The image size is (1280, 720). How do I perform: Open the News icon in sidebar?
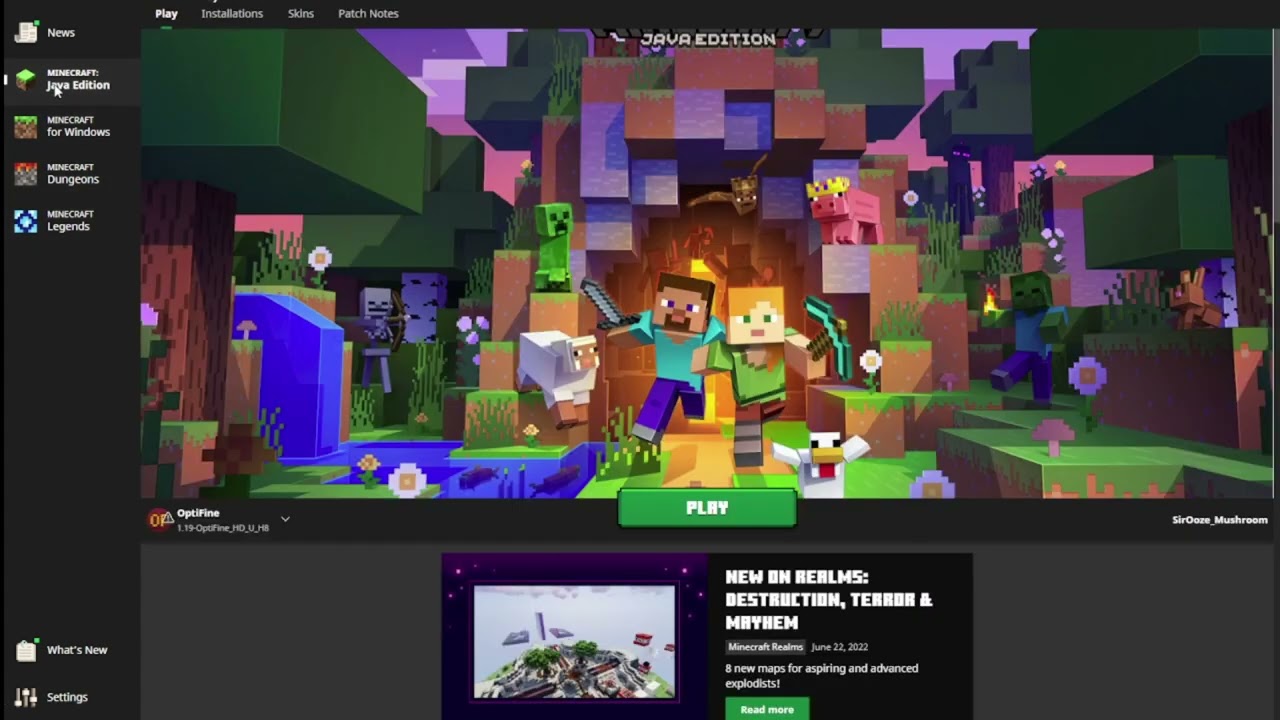pos(26,32)
